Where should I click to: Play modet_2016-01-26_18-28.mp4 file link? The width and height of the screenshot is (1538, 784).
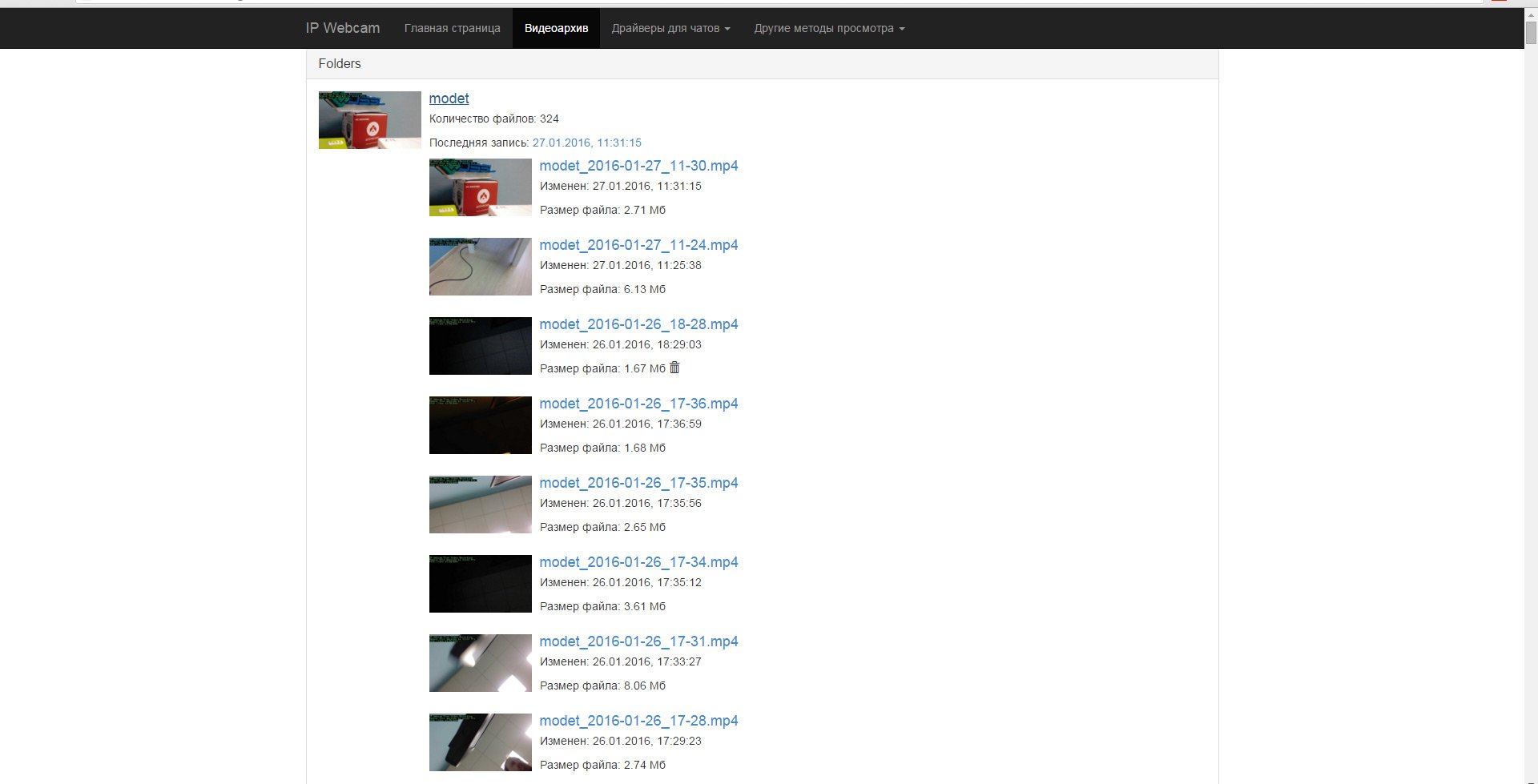[x=638, y=324]
